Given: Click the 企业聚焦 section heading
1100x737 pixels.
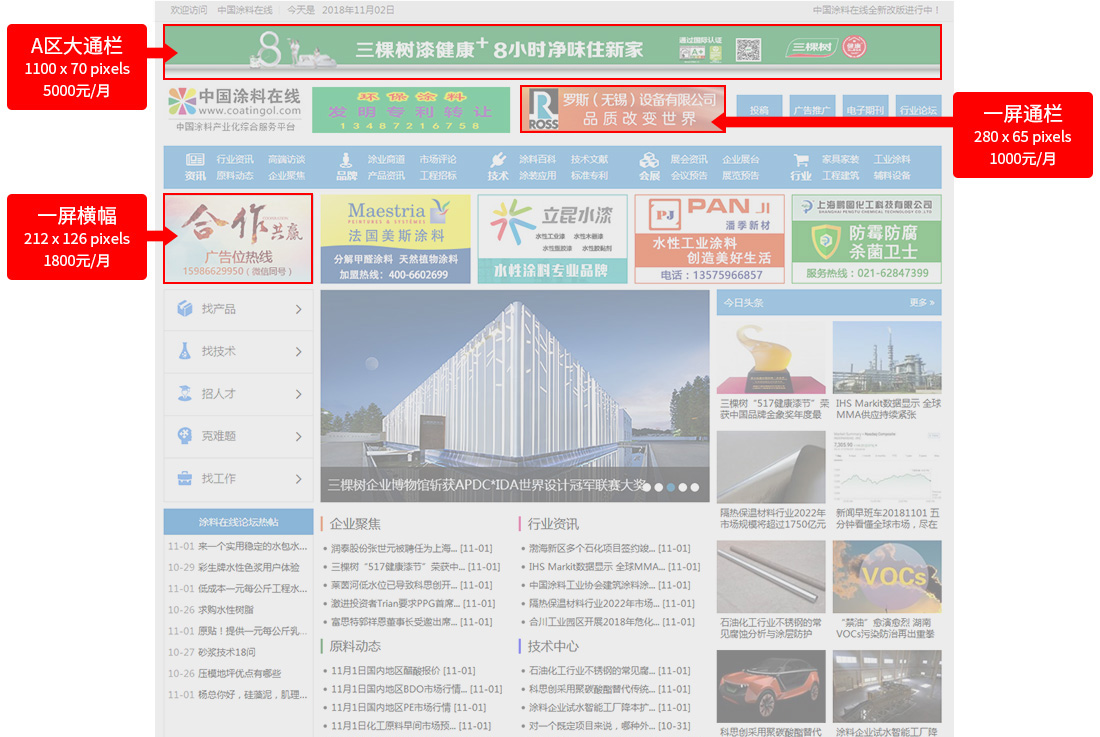Looking at the screenshot, I should point(355,524).
